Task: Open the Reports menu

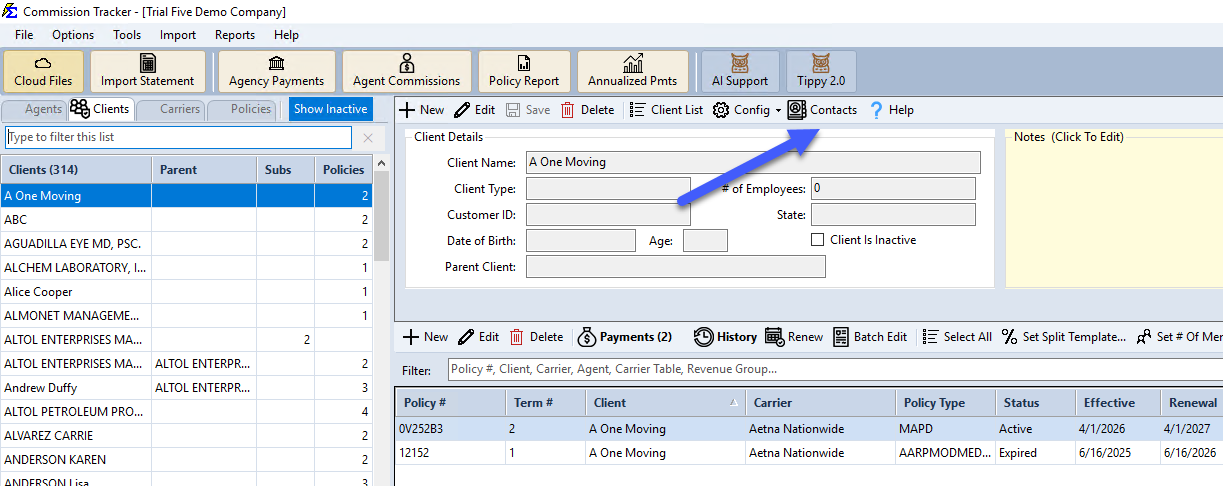Action: 235,35
